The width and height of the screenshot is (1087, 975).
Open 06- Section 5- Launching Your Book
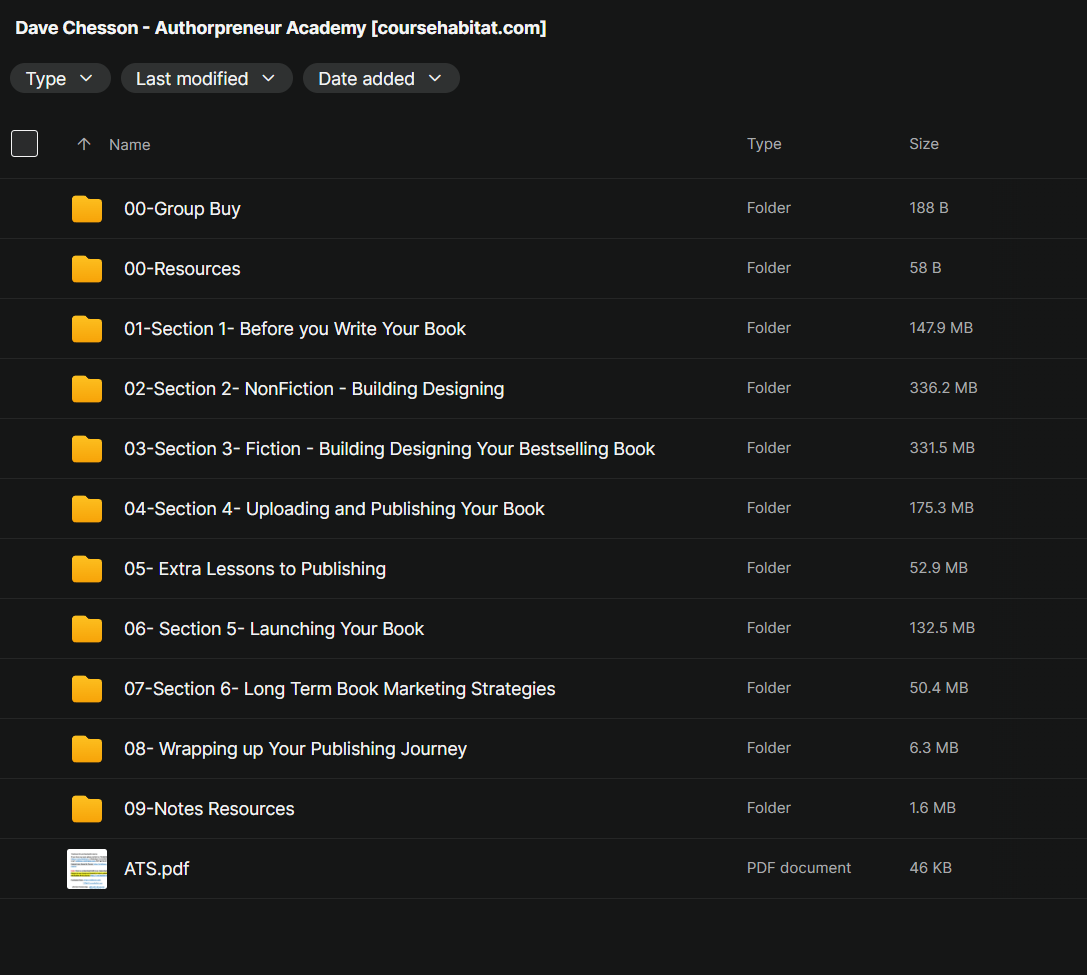[x=274, y=628]
